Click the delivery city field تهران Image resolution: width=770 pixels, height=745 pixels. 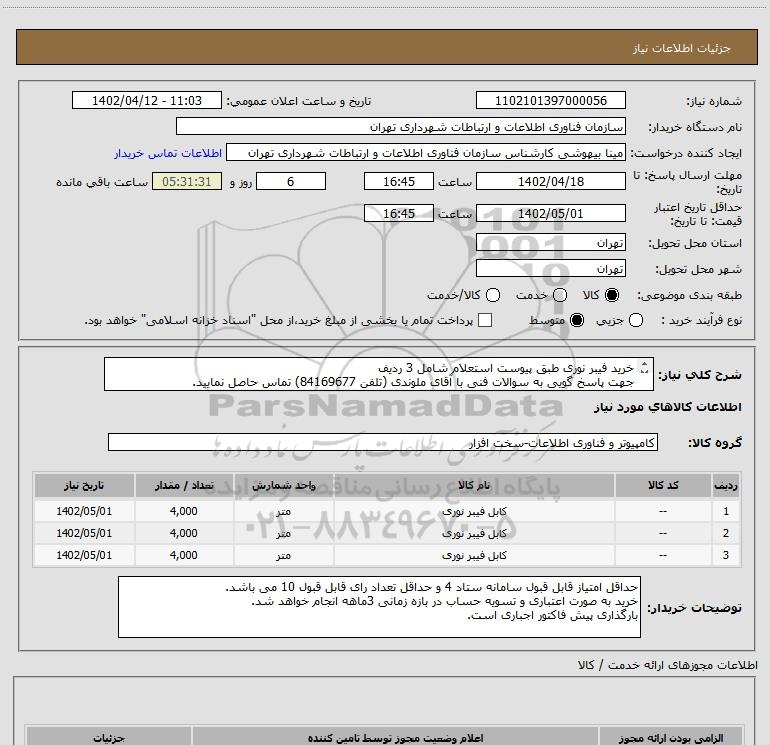click(x=550, y=269)
